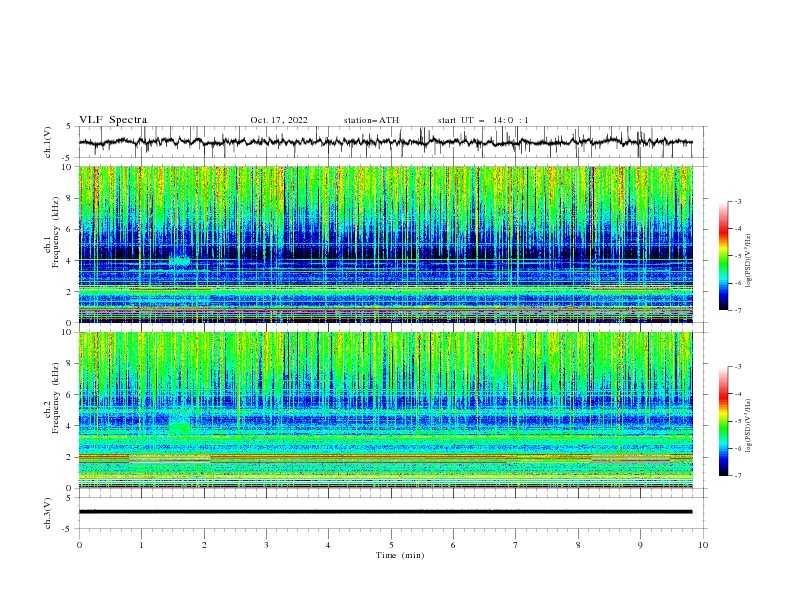Click the "start UT = 14:0 :1" text
Image resolution: width=792 pixels, height=612 pixels.
pyautogui.click(x=483, y=120)
